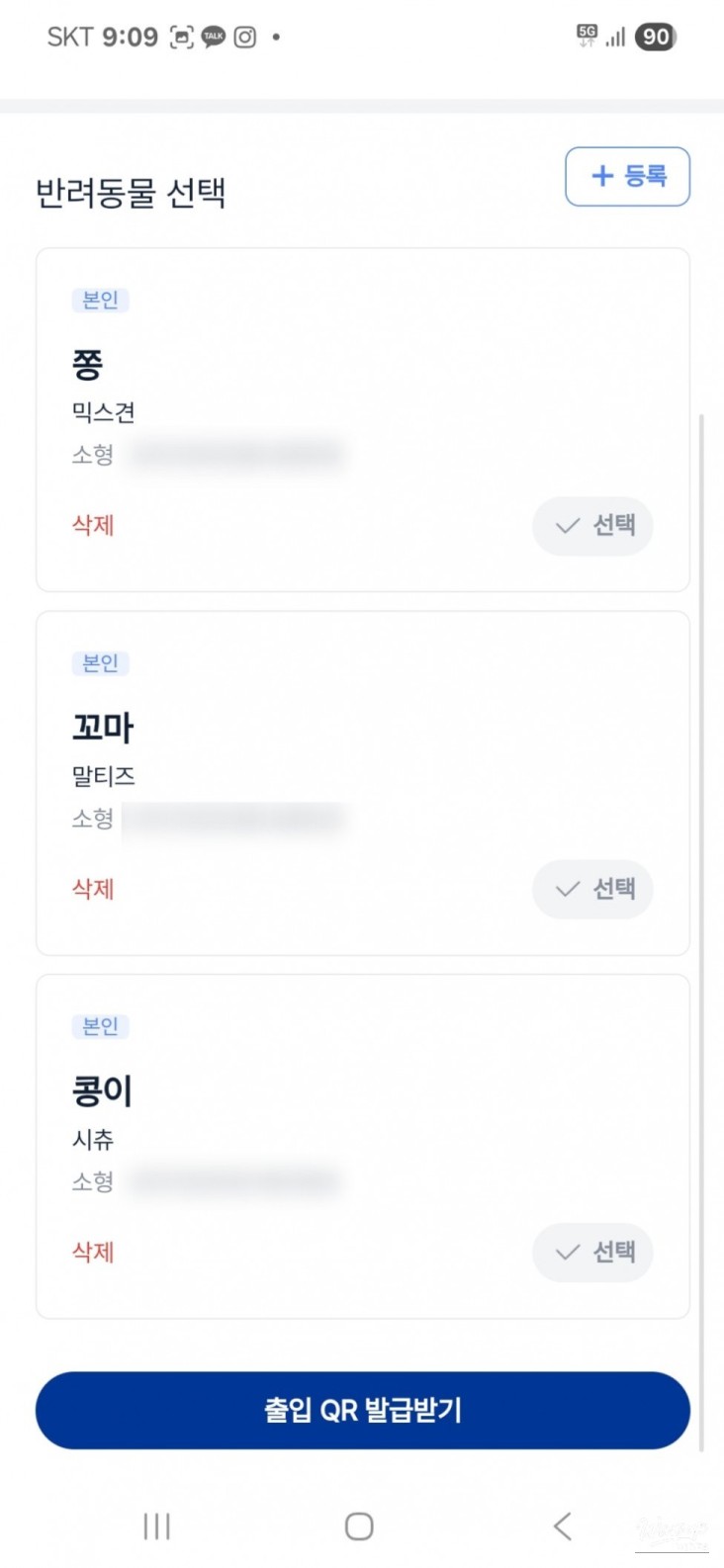Select the pet 콩이 with 선택
Viewport: 724px width, 1568px height.
592,1253
